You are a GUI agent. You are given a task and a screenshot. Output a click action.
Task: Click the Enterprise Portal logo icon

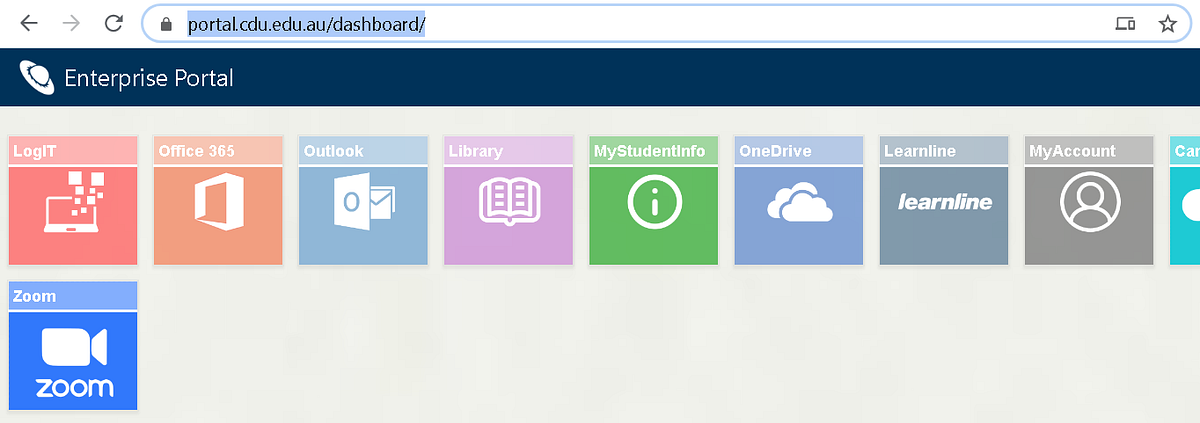(37, 77)
